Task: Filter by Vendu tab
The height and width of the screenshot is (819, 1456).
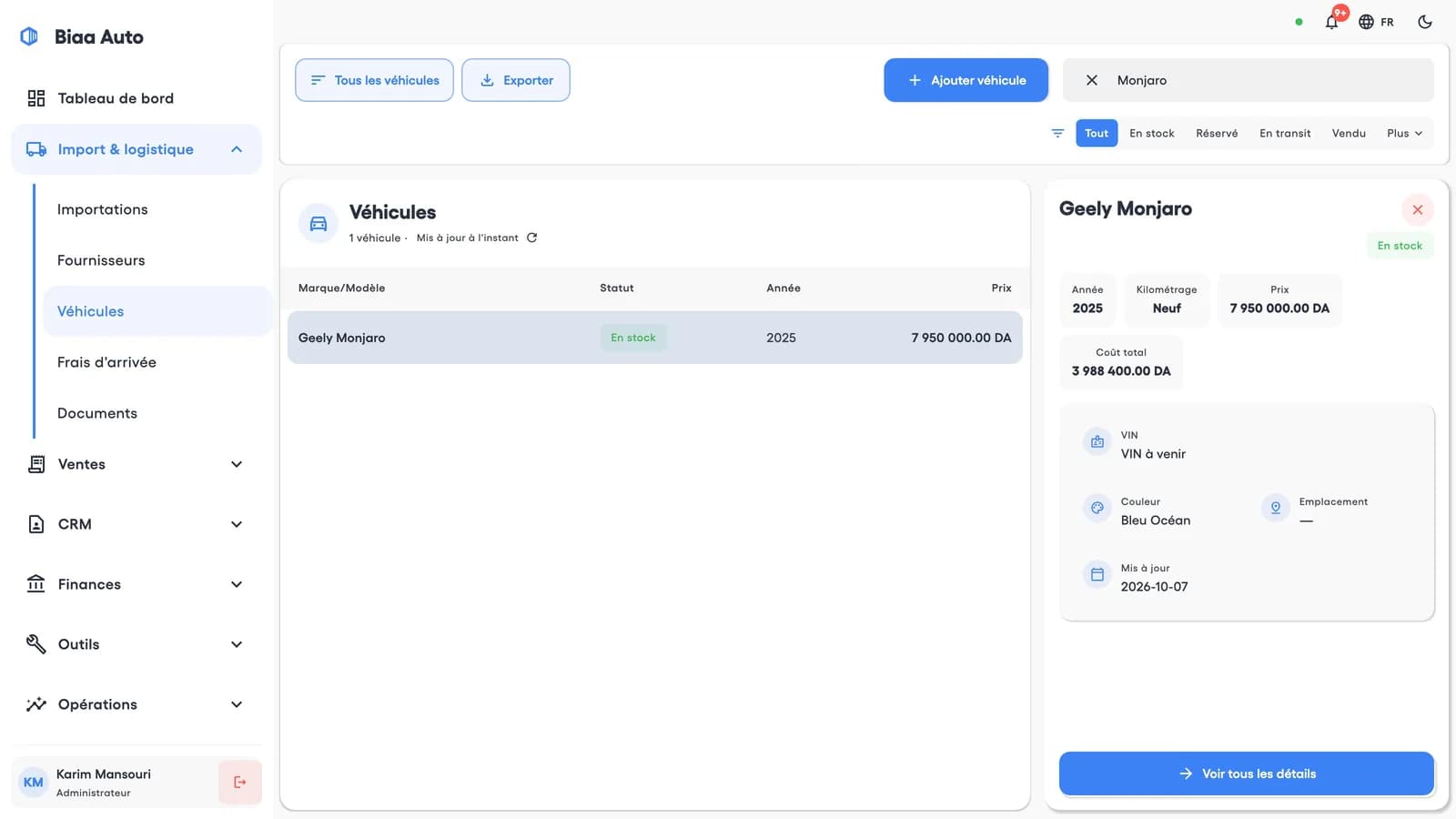Action: pos(1349,133)
